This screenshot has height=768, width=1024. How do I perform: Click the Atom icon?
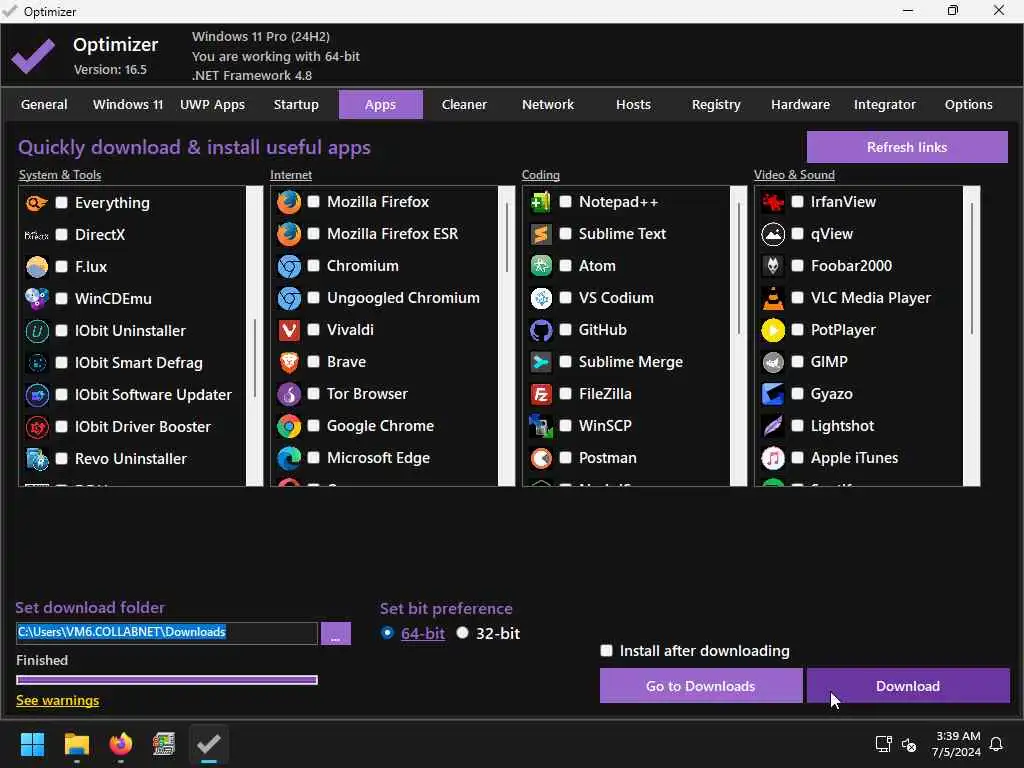click(x=541, y=266)
